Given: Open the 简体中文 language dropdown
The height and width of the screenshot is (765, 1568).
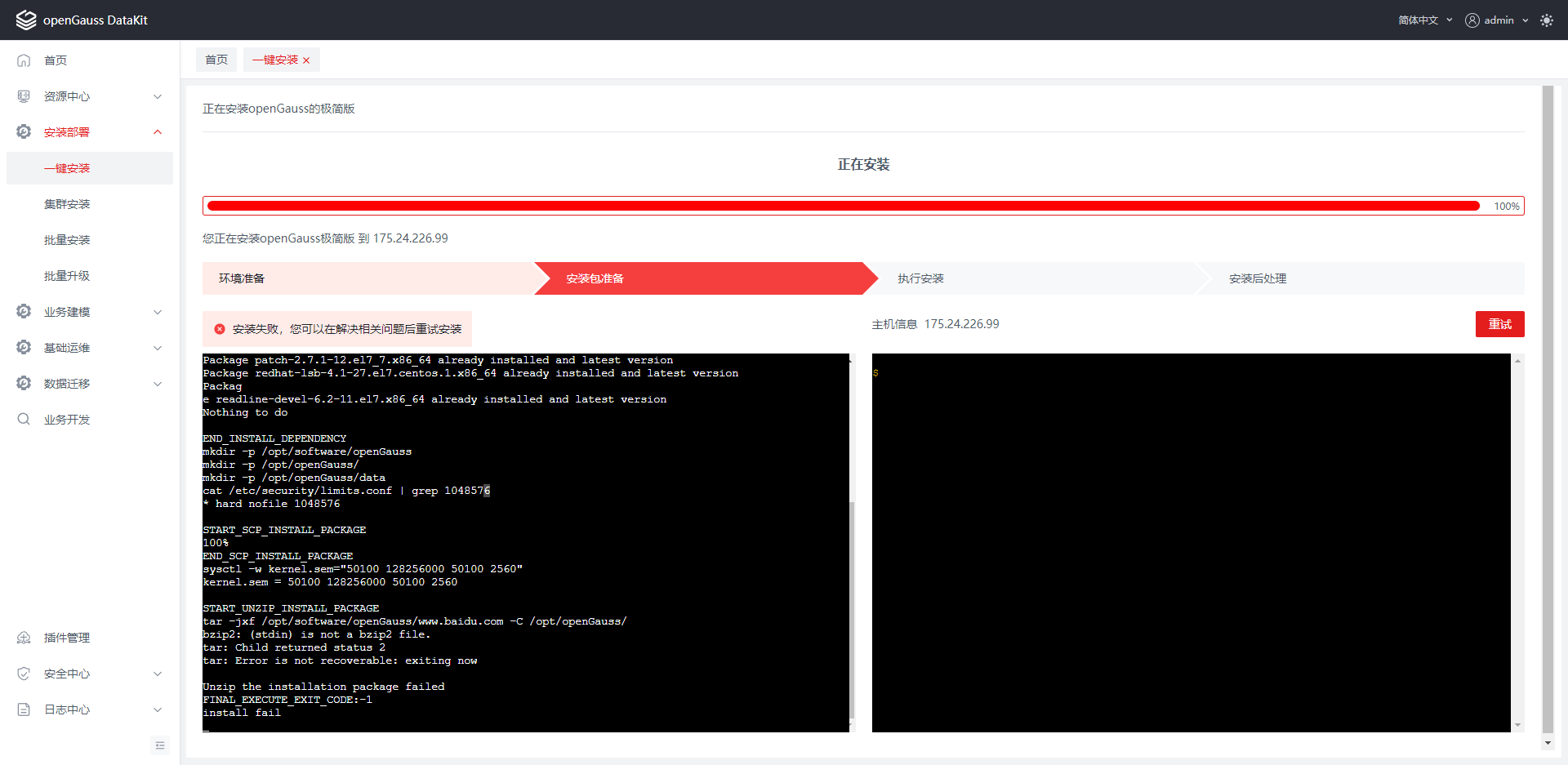Looking at the screenshot, I should [1424, 20].
